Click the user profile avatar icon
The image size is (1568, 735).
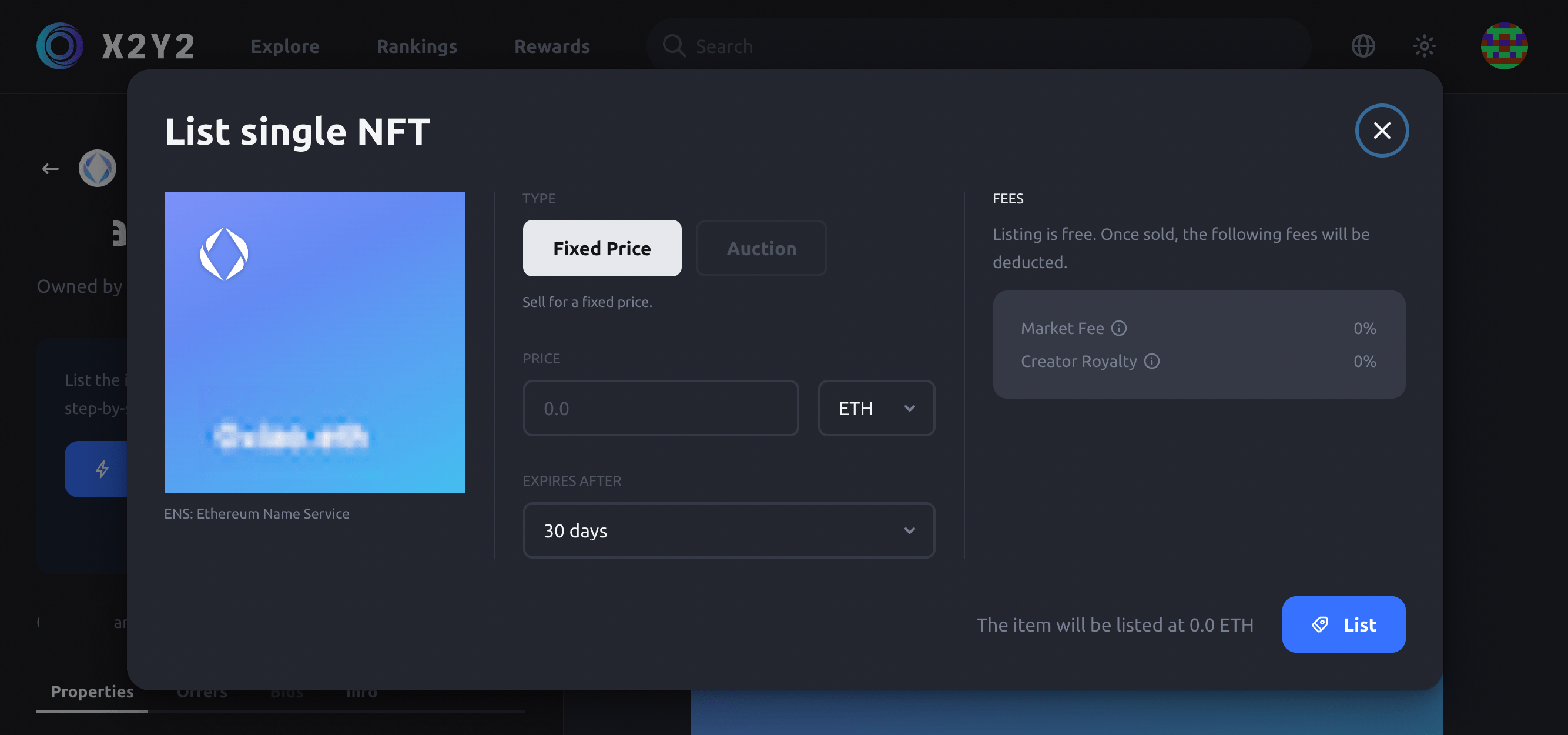(1504, 46)
